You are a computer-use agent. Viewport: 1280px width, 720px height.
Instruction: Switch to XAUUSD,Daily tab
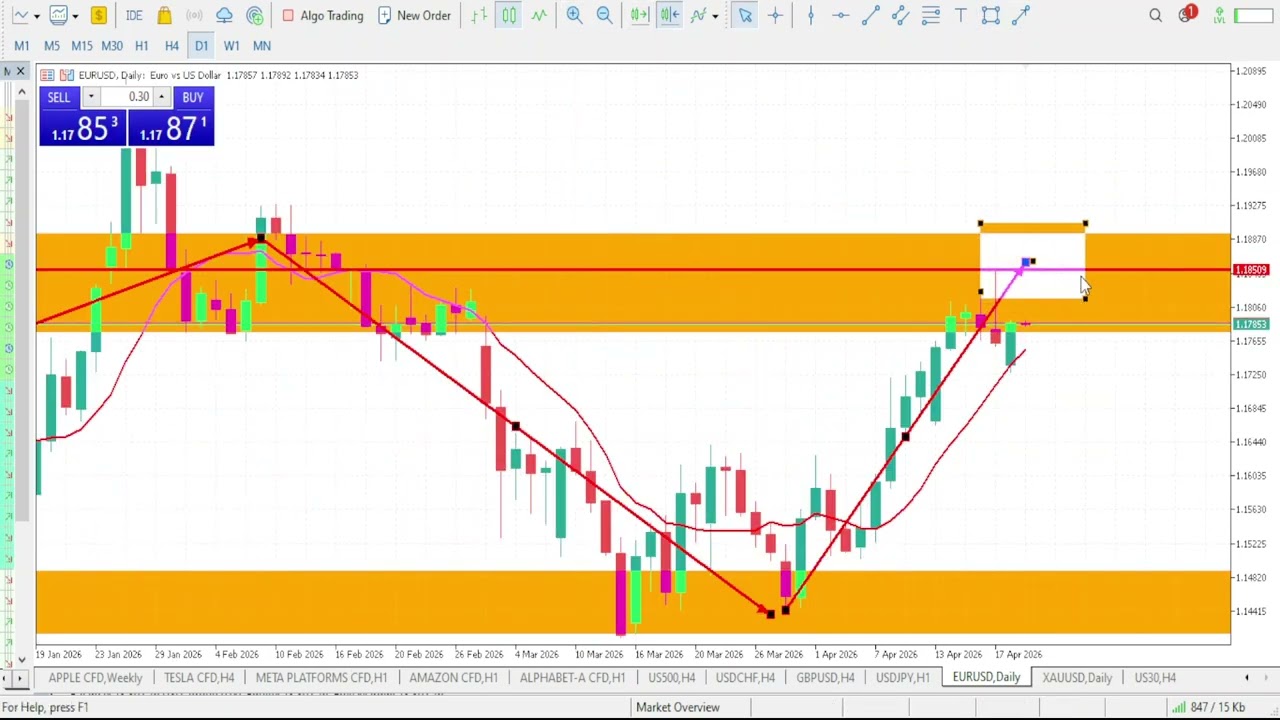coord(1077,677)
